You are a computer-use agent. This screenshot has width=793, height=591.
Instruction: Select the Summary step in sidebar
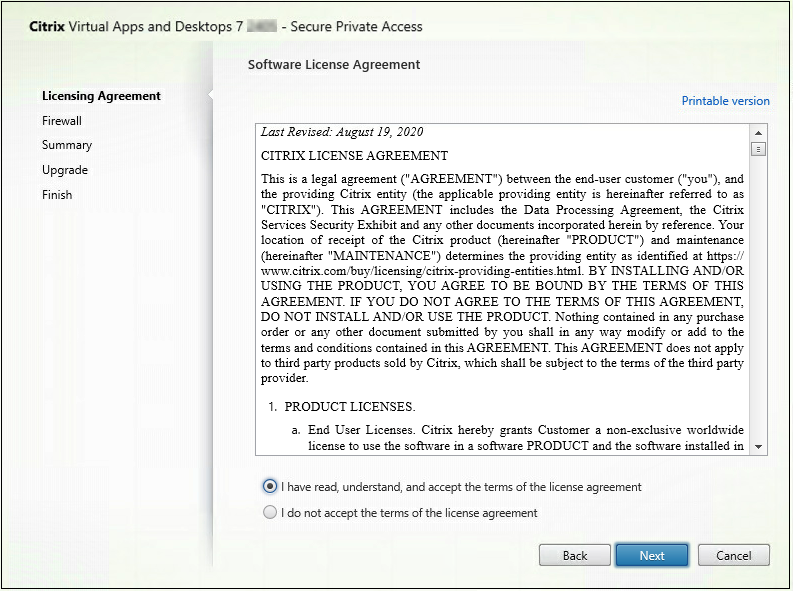(x=67, y=145)
